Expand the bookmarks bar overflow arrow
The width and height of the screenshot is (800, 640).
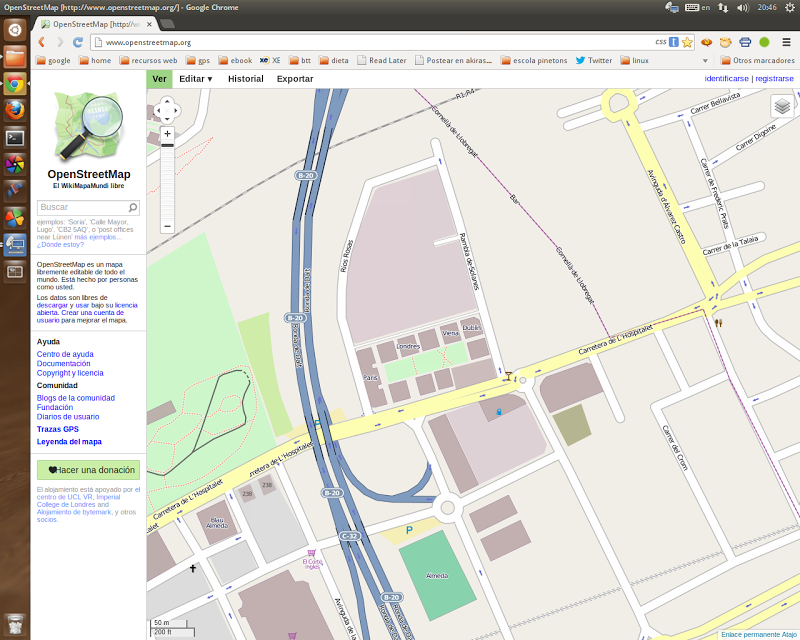pyautogui.click(x=705, y=61)
